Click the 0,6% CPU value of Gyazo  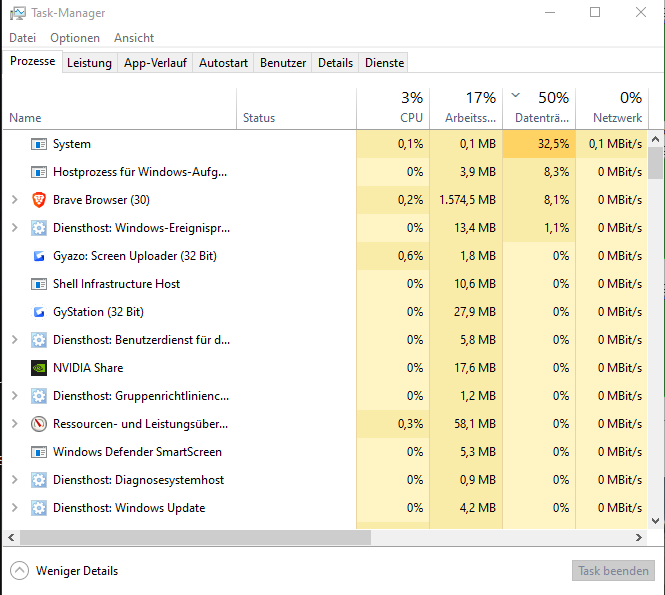tap(410, 256)
